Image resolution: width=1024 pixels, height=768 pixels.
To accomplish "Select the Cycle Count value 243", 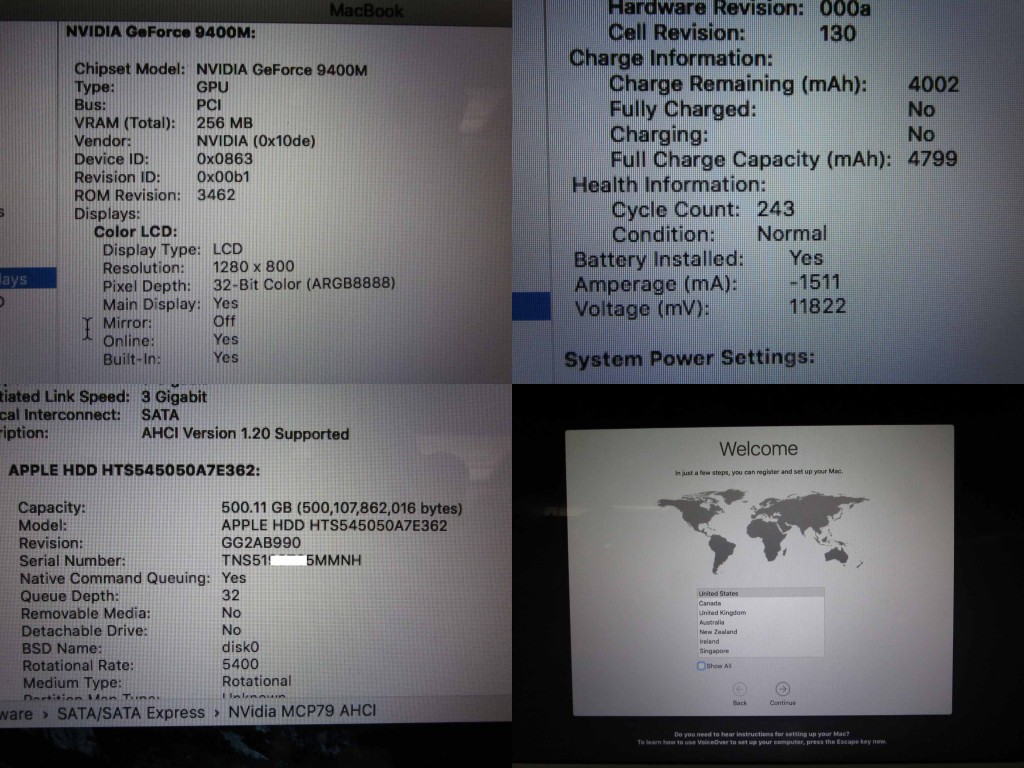I will (775, 209).
